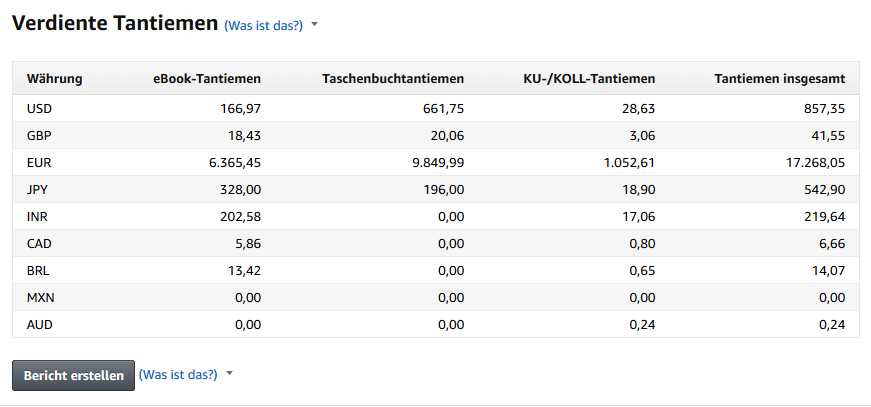Select the KU-/KOLL-Tantiemen column header
The height and width of the screenshot is (407, 871).
click(x=589, y=79)
